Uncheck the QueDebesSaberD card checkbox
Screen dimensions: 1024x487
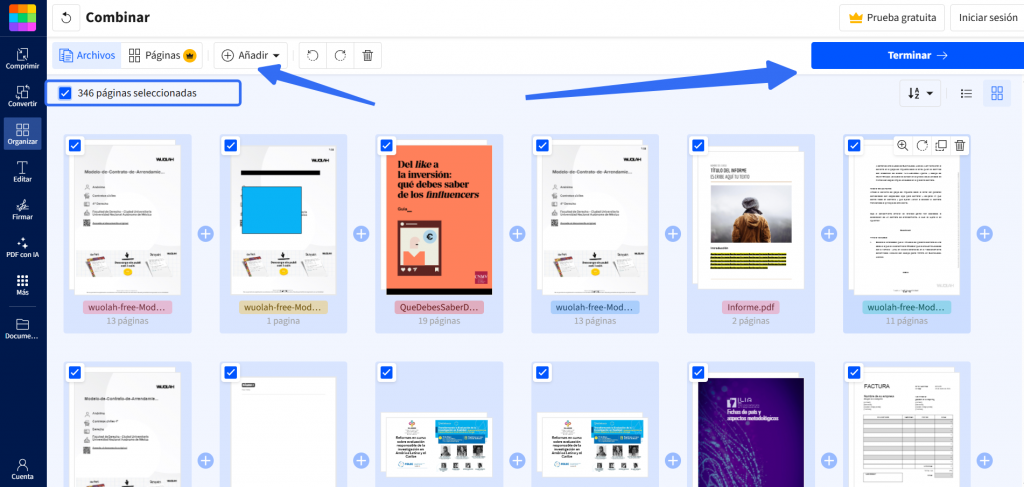(387, 145)
